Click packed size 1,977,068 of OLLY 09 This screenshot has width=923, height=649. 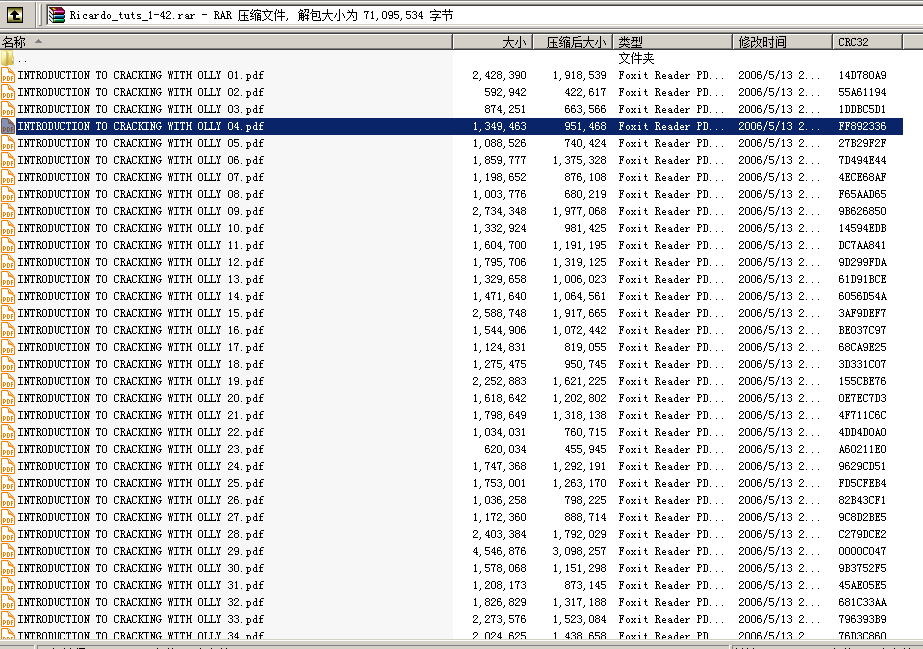pos(579,211)
